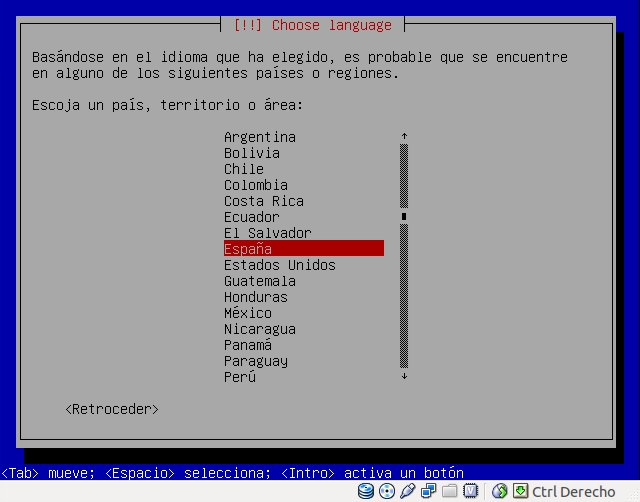
Task: Pick Costa Rica as the country
Action: (304, 201)
